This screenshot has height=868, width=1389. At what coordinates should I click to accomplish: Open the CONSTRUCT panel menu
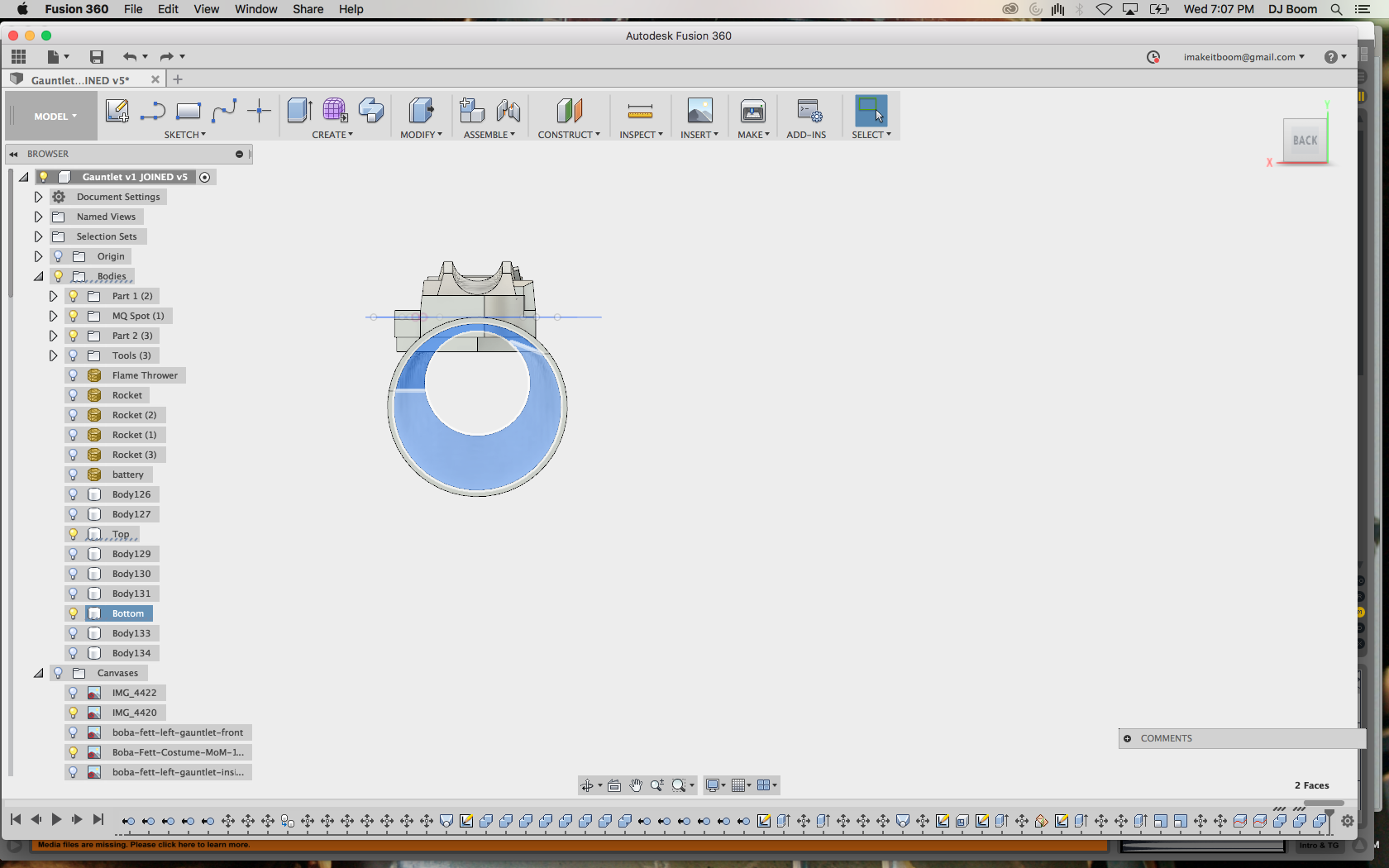(569, 135)
